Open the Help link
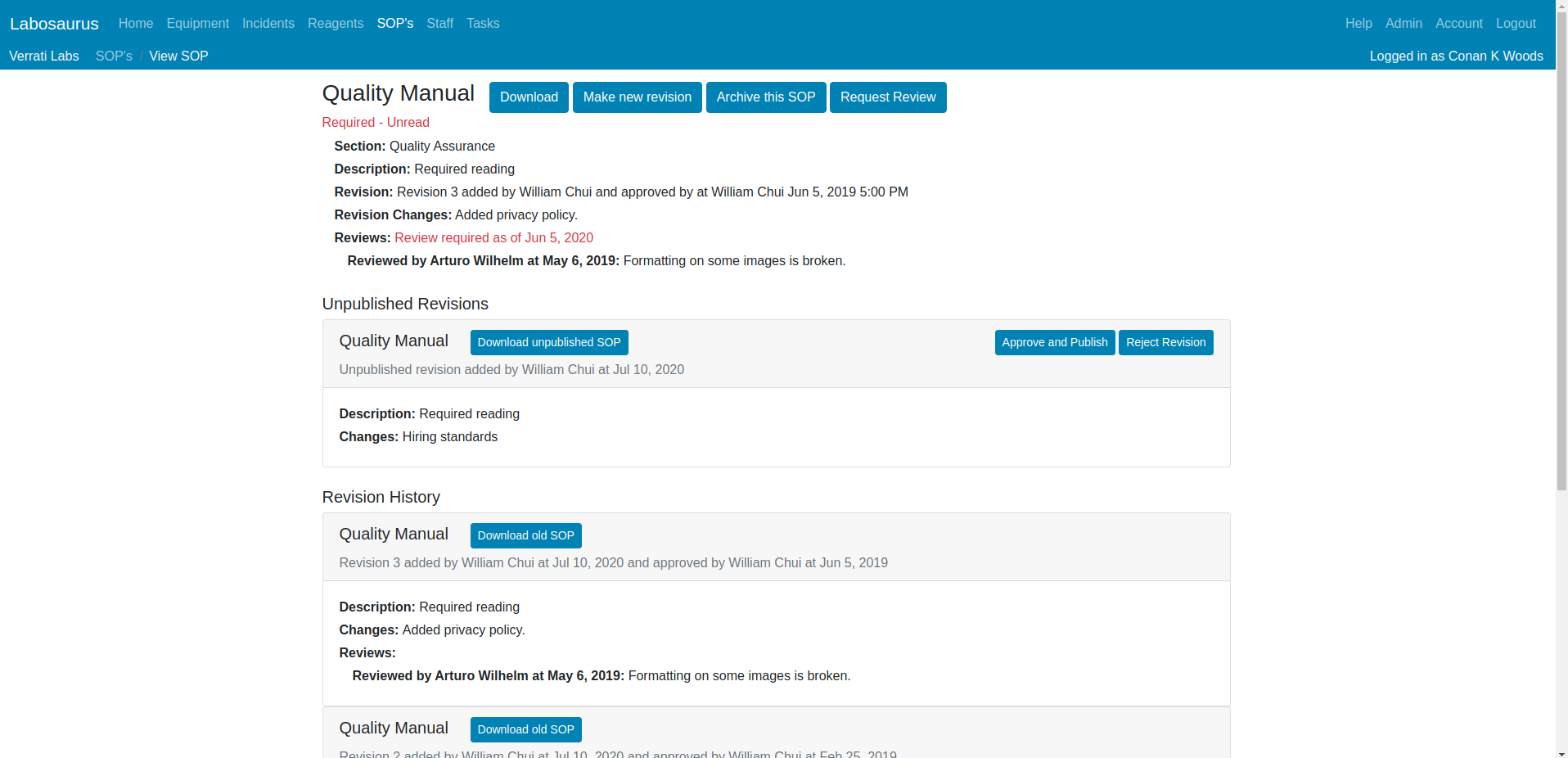 click(x=1358, y=24)
